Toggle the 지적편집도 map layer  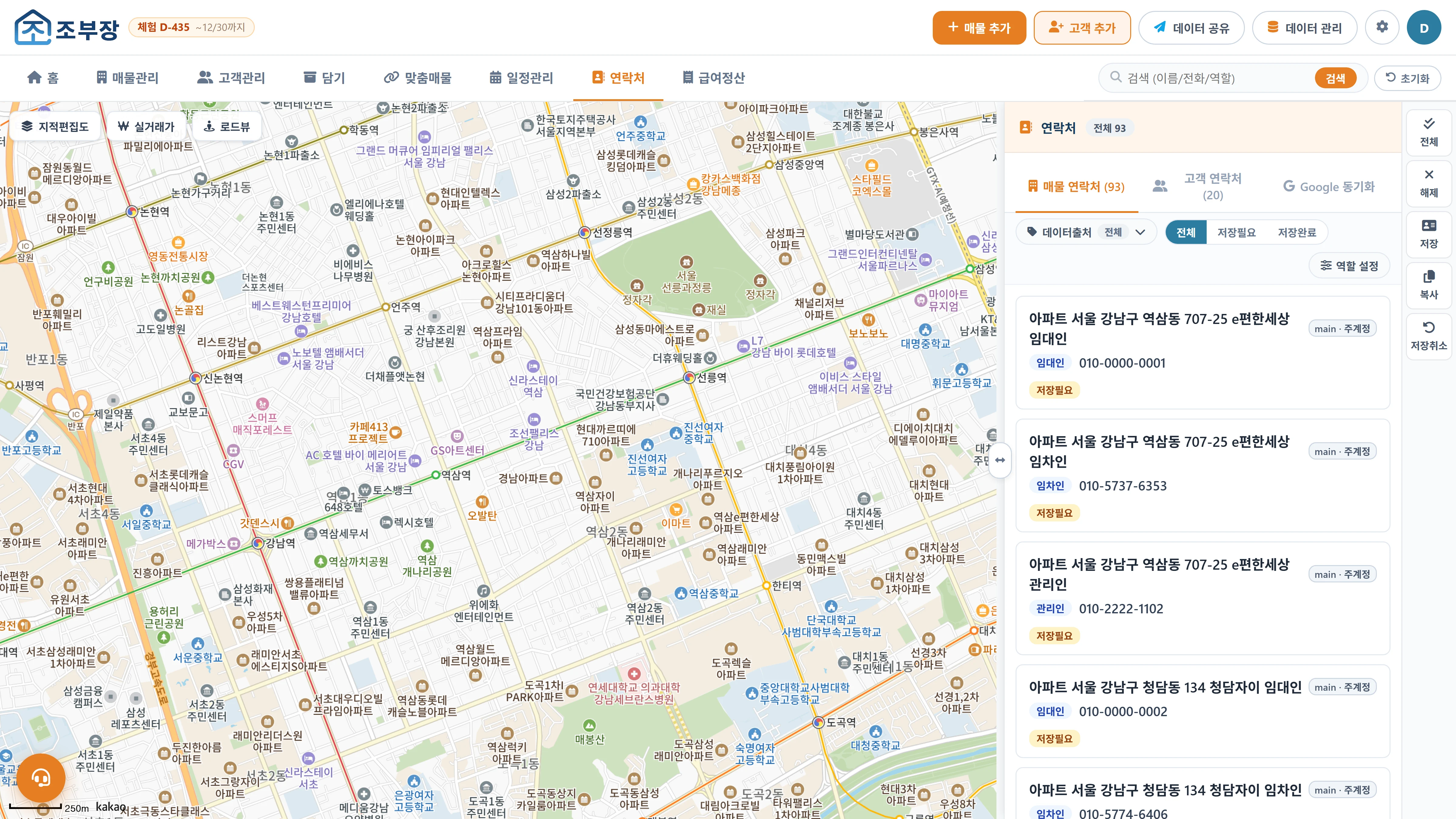[56, 126]
